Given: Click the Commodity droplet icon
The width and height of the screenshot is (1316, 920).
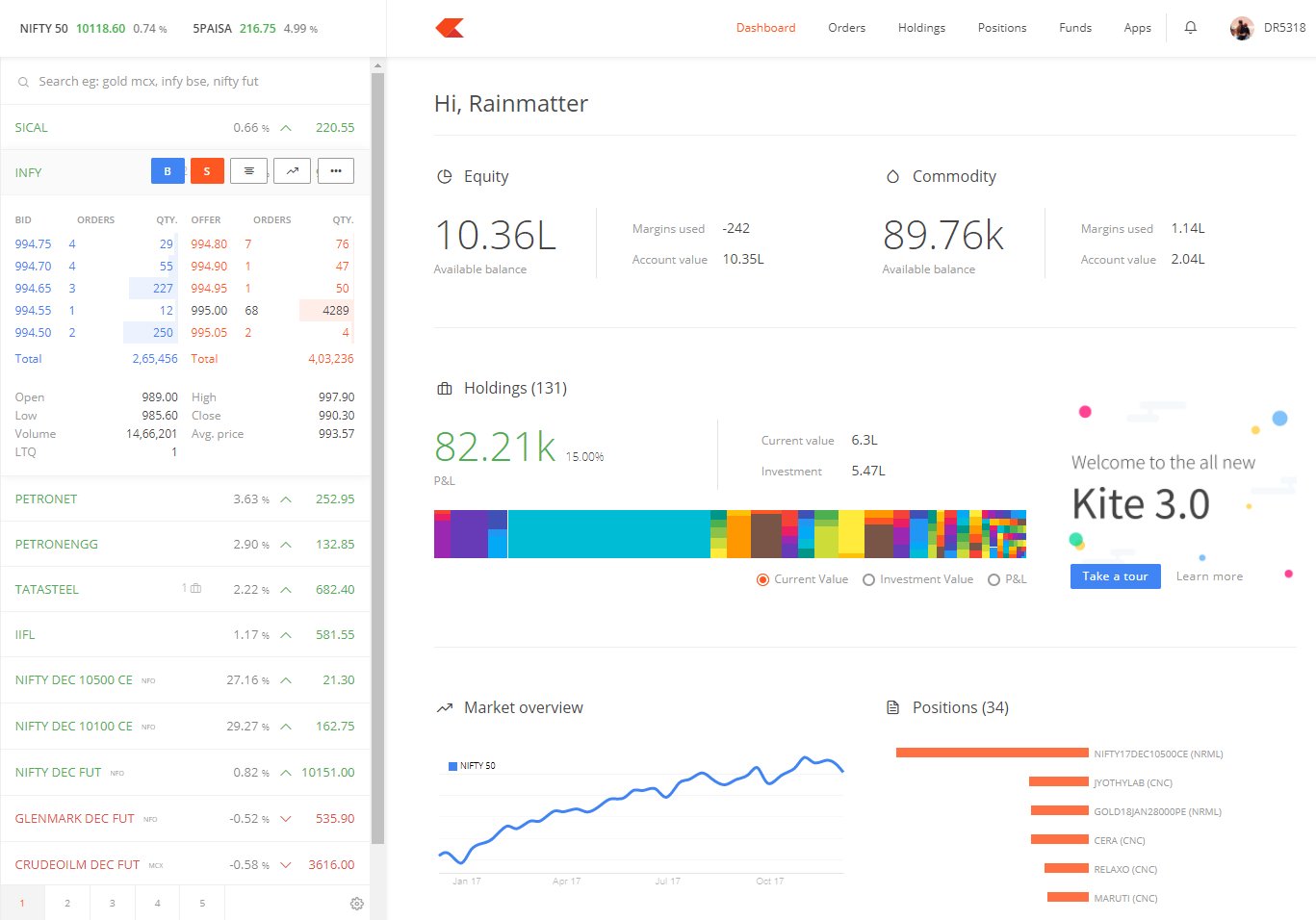Looking at the screenshot, I should [x=892, y=177].
